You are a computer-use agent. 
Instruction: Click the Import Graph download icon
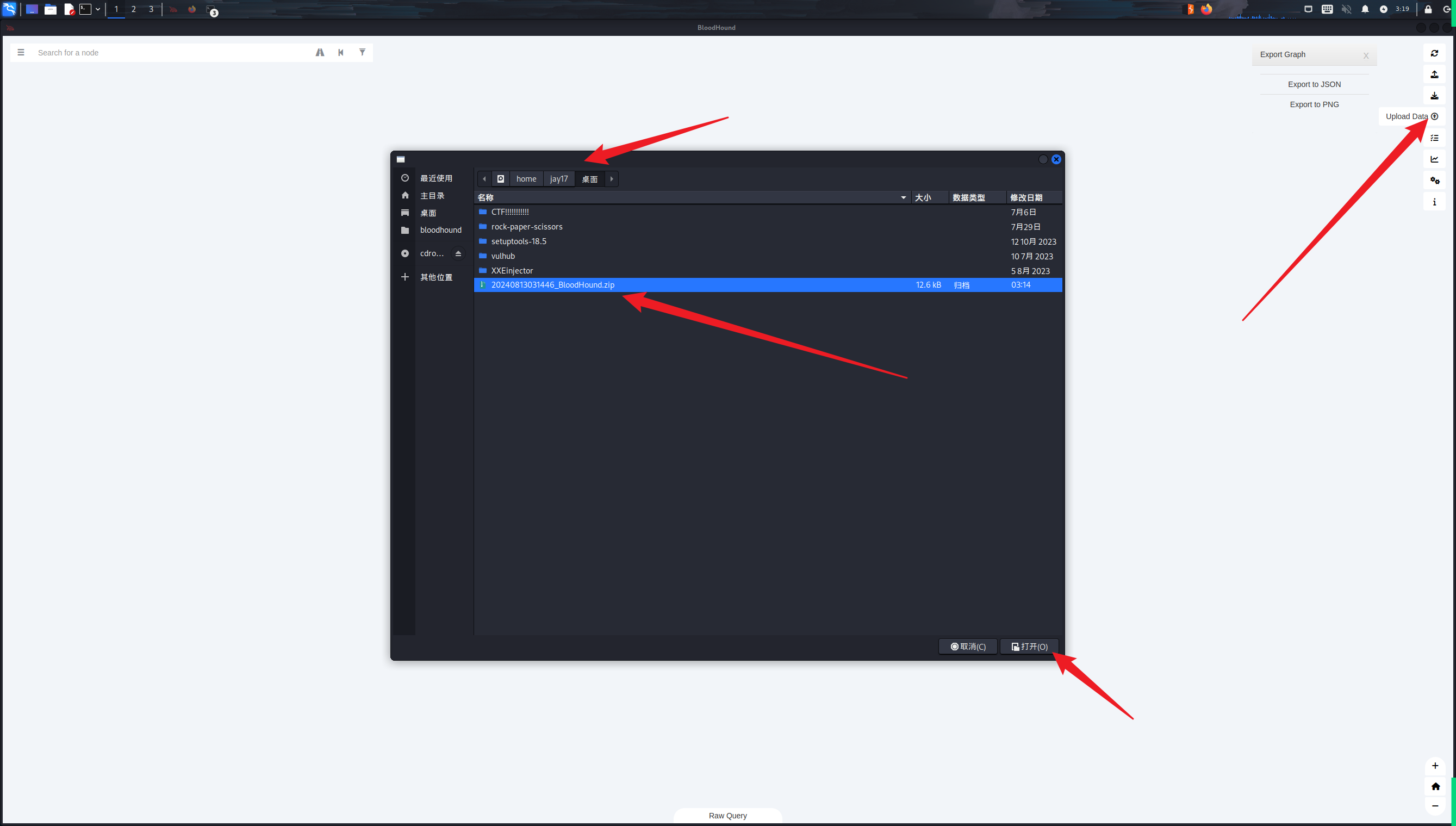1434,95
